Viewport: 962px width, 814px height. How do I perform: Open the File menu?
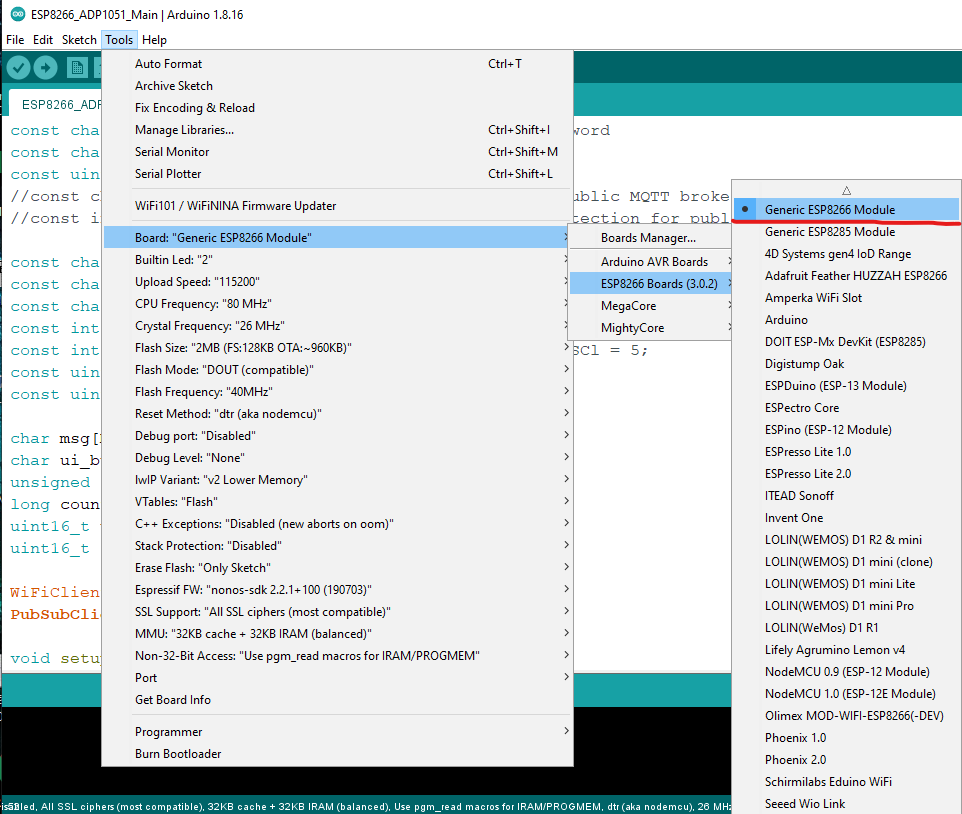click(x=15, y=40)
